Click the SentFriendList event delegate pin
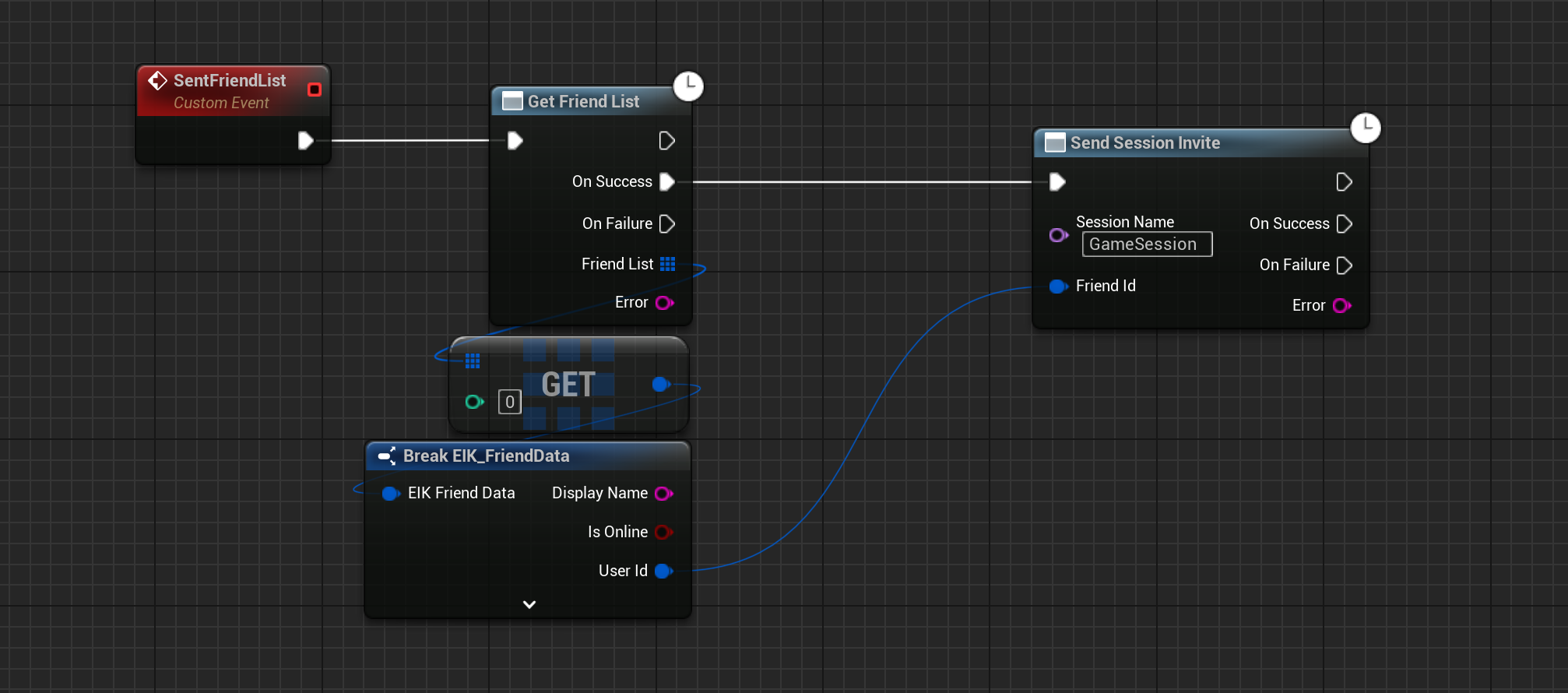This screenshot has width=1568, height=693. (315, 90)
